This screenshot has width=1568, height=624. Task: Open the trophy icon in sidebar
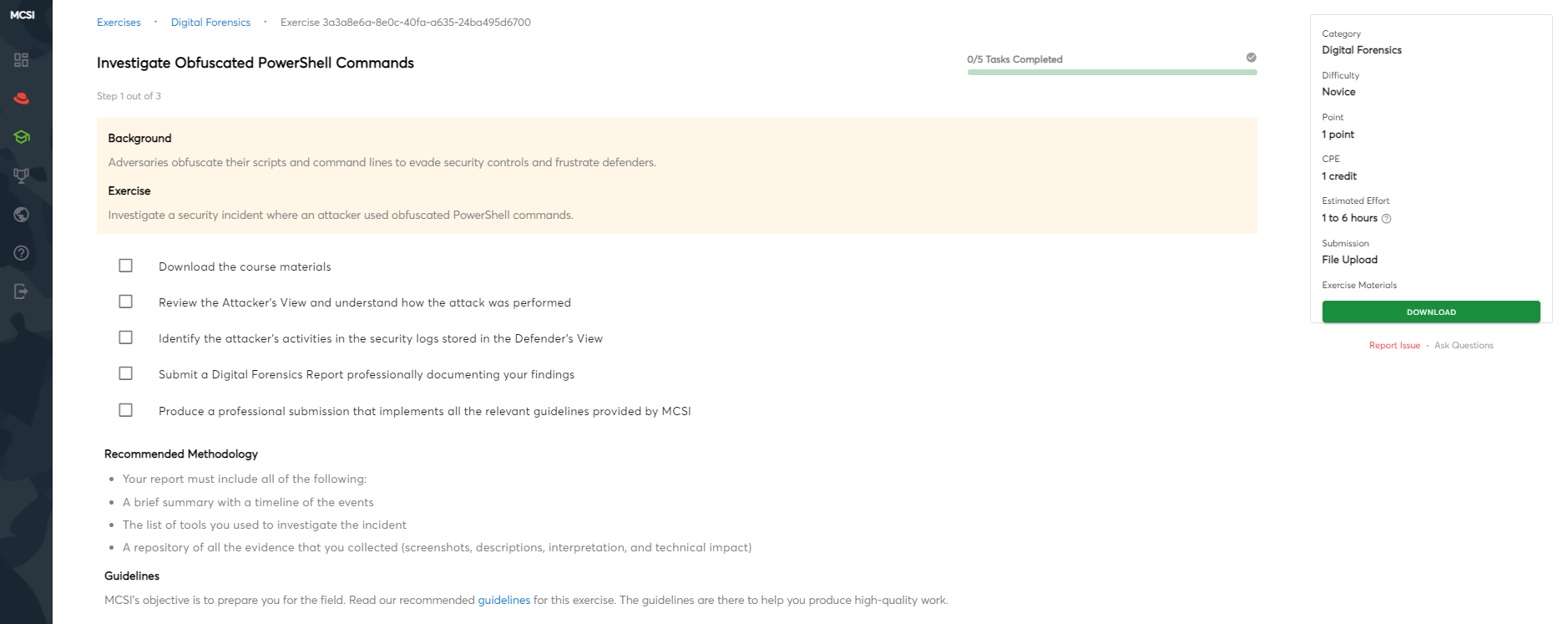pyautogui.click(x=22, y=175)
